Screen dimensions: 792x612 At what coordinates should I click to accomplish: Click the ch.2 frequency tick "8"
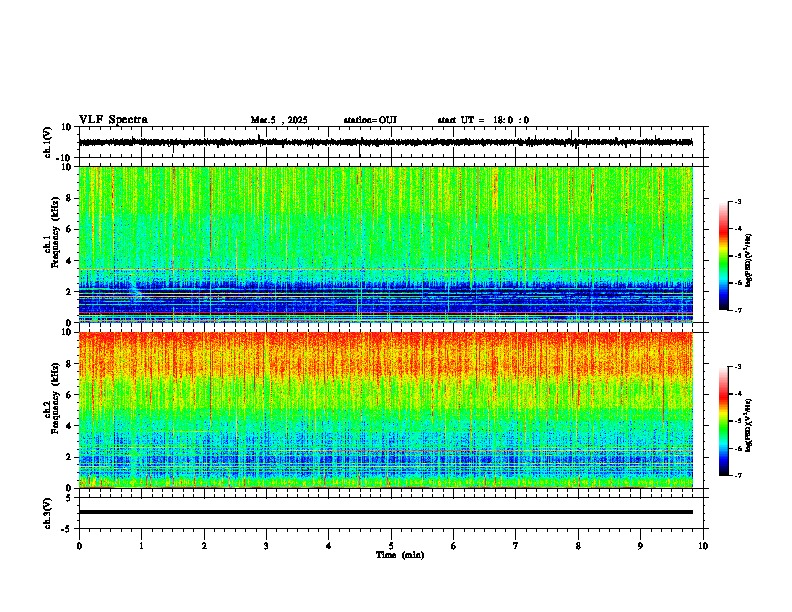(x=69, y=364)
